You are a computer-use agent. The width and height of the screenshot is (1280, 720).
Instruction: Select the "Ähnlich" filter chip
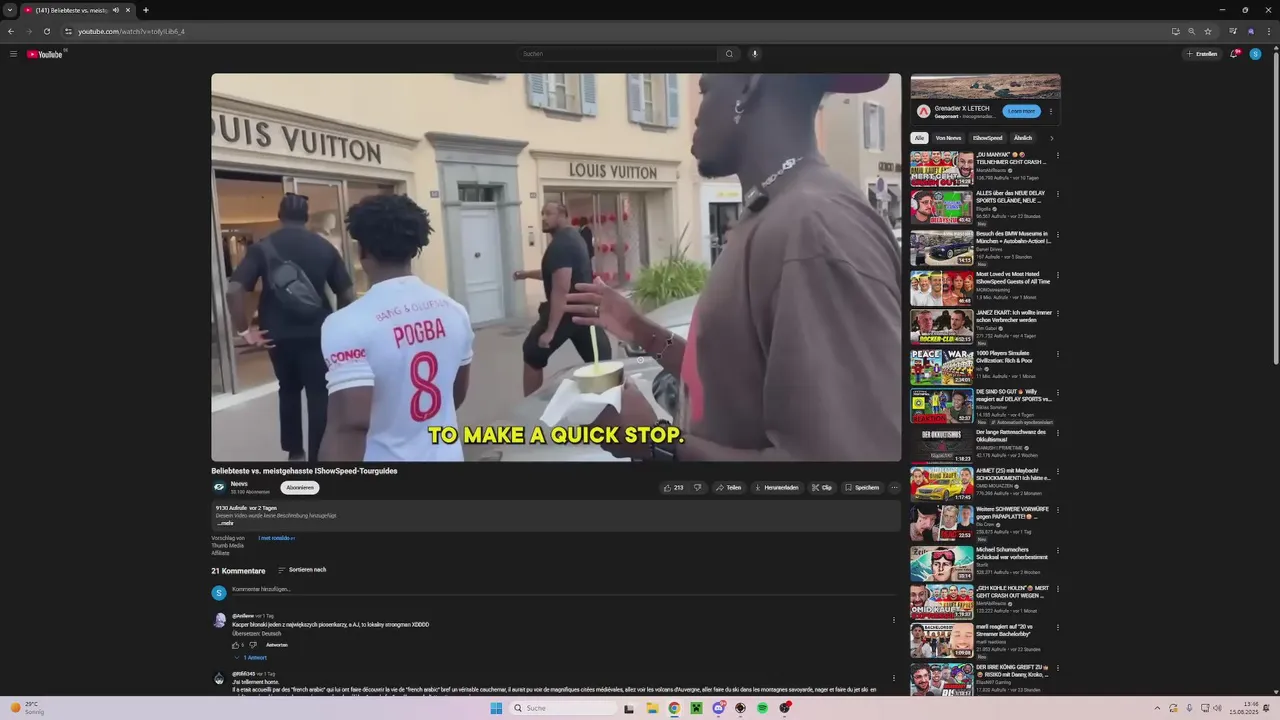coord(1023,138)
